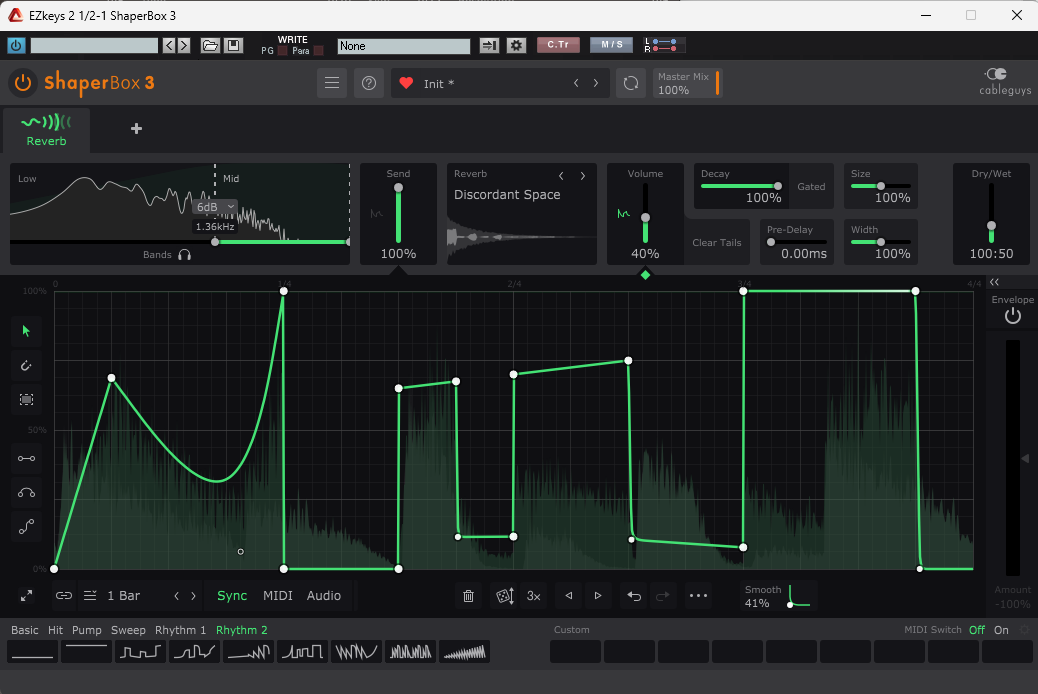1038x694 pixels.
Task: Click the small wave icon beside Send
Action: [x=376, y=214]
